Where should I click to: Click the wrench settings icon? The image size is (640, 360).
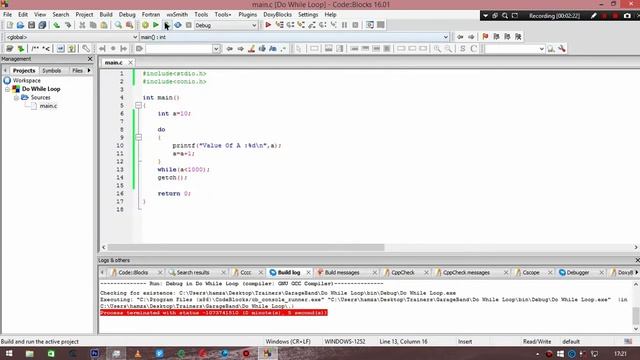[x=562, y=49]
